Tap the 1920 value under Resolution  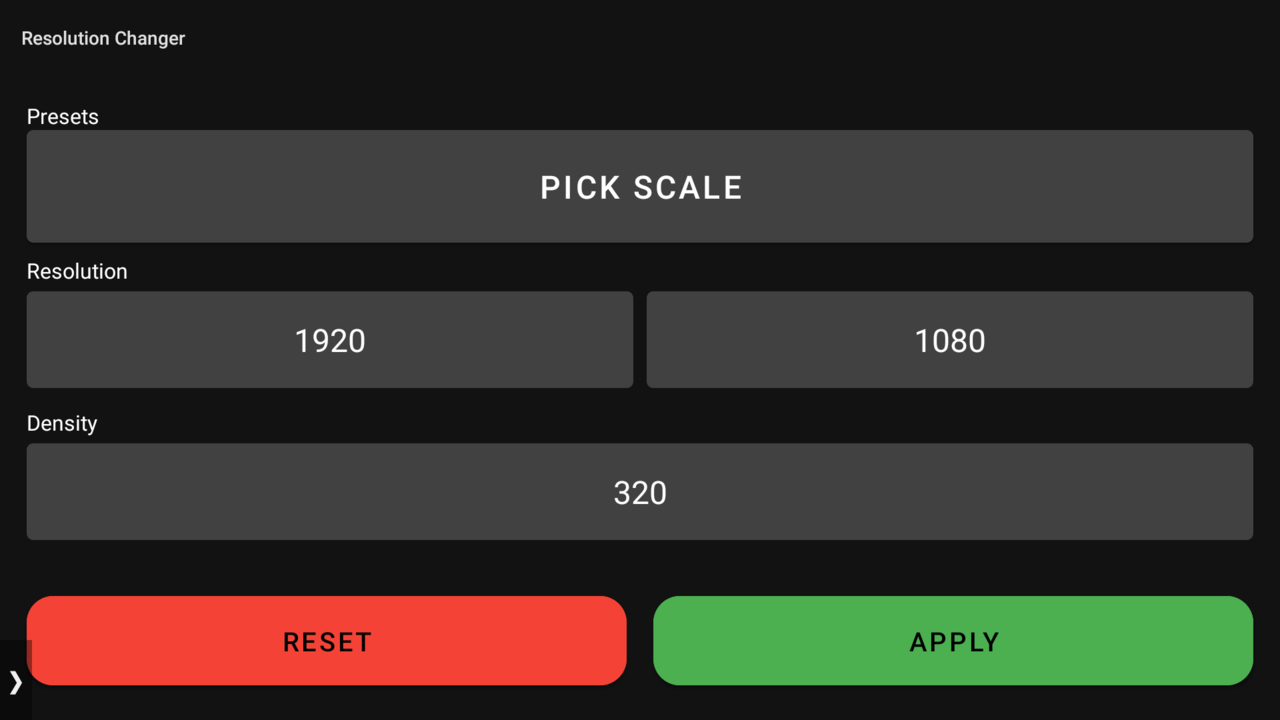330,341
